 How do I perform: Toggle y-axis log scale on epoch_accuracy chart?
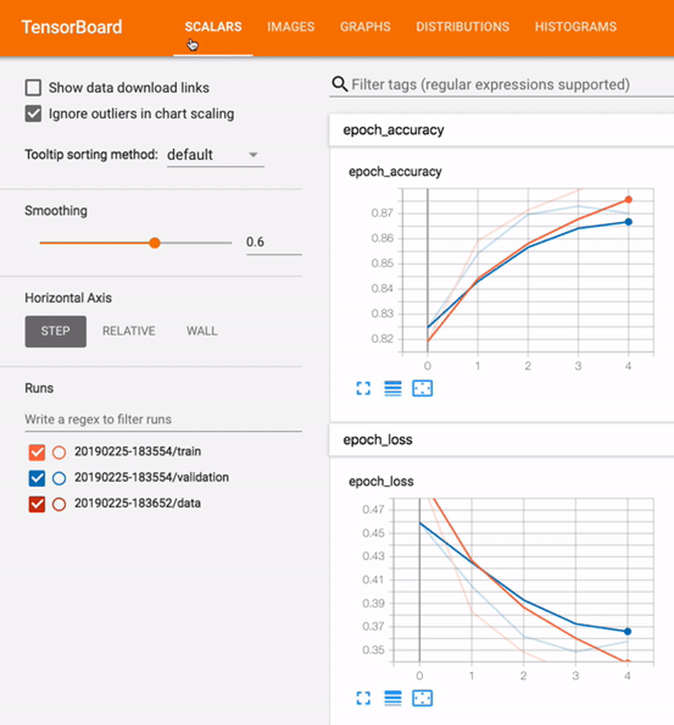[393, 388]
